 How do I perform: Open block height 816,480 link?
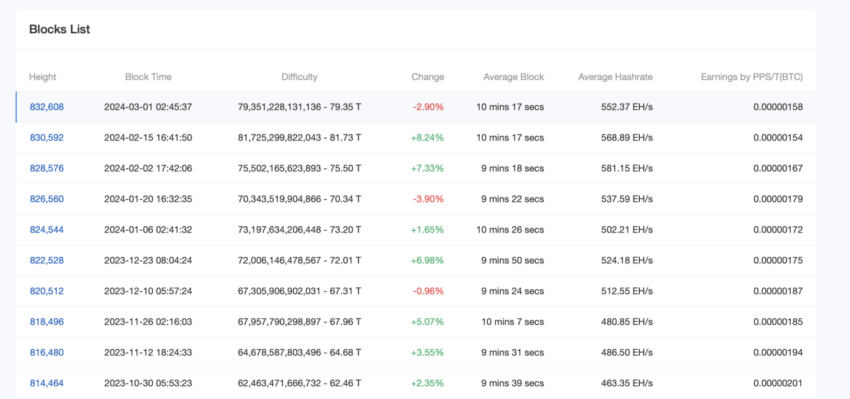tap(47, 352)
